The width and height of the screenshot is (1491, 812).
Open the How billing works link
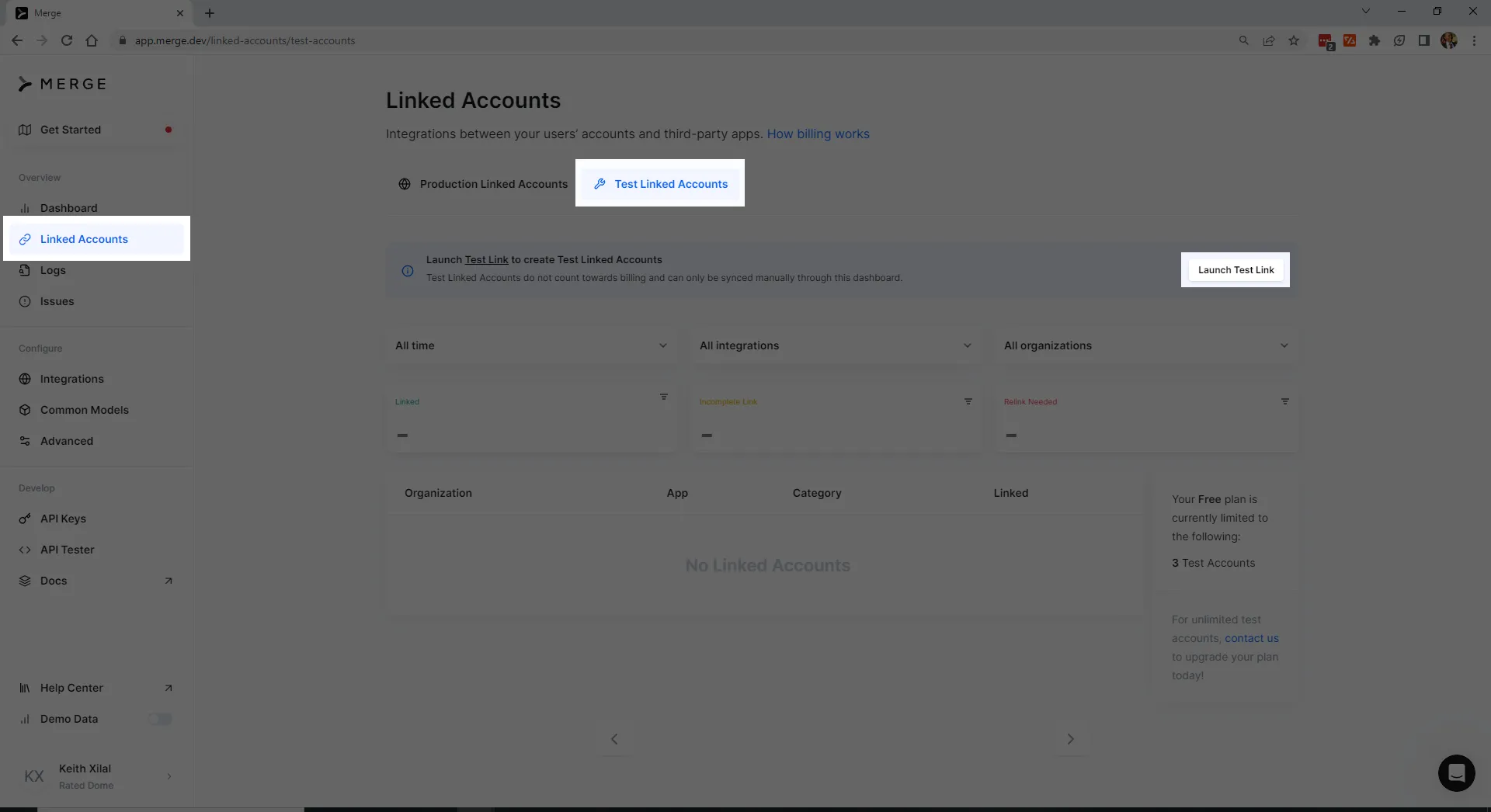pyautogui.click(x=818, y=134)
